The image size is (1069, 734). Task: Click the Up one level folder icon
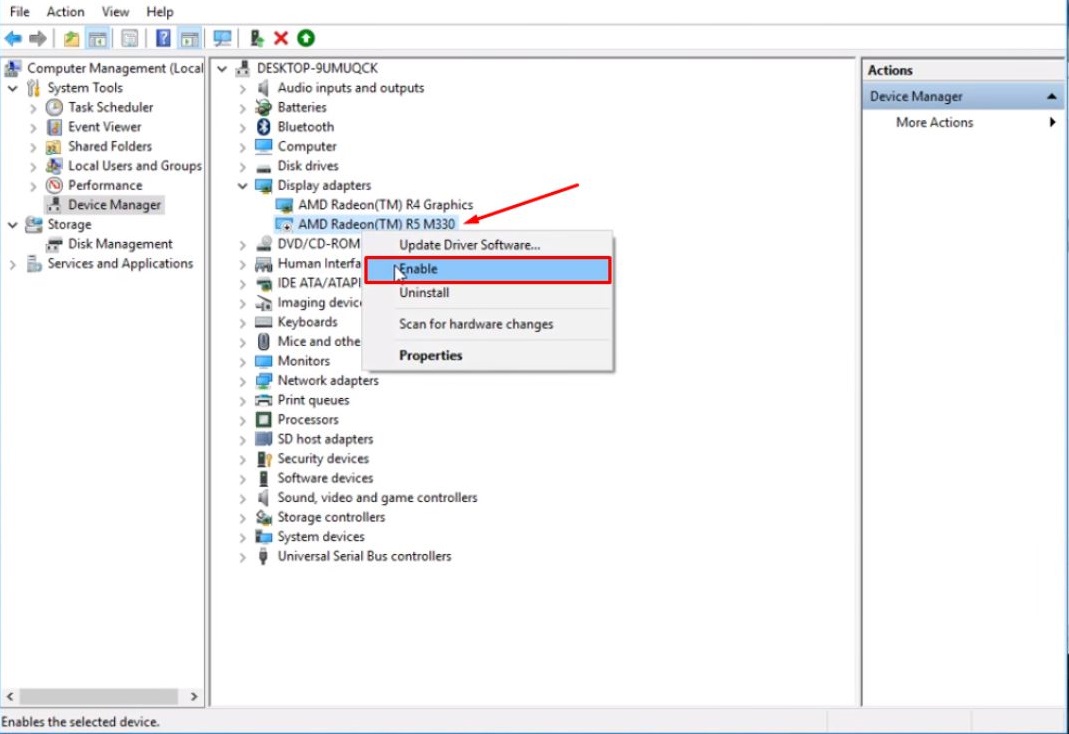[x=71, y=38]
